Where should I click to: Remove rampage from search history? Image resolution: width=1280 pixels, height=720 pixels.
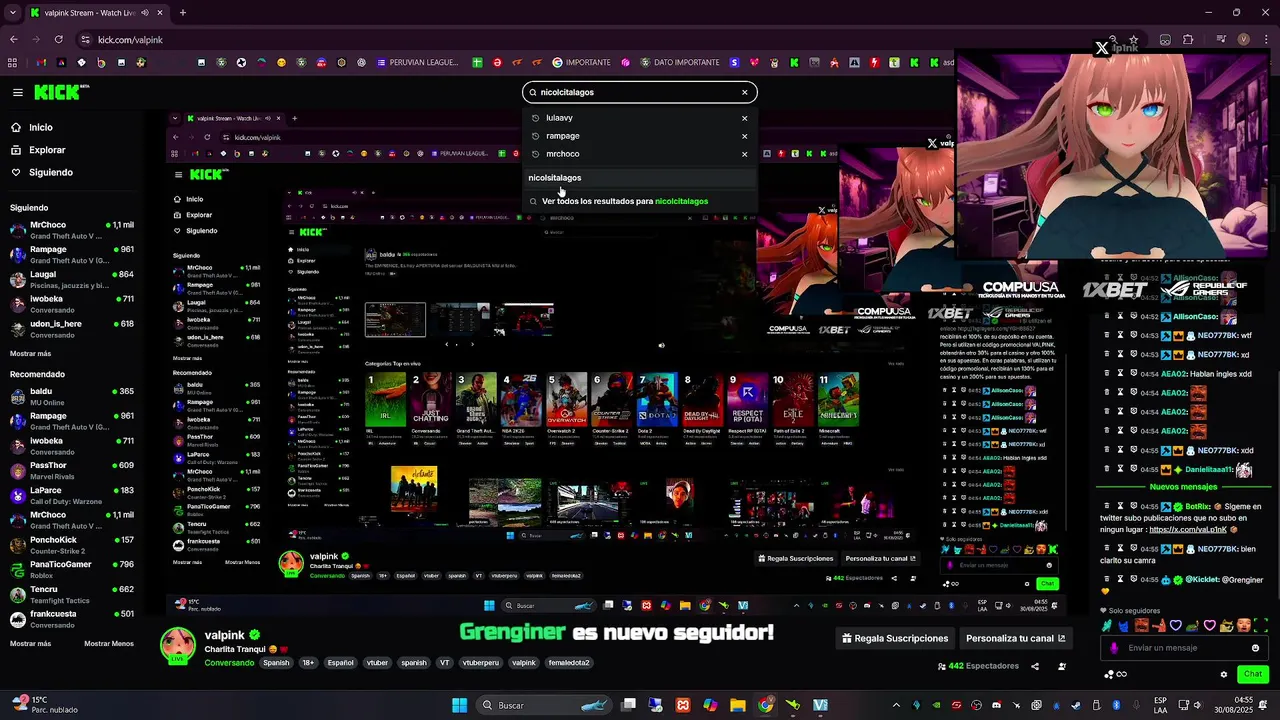point(744,136)
